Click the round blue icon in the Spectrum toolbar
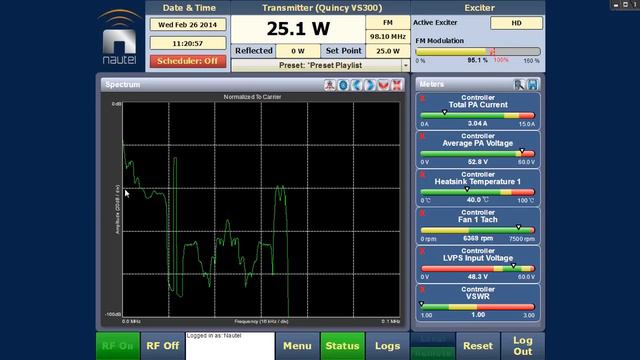 (x=343, y=85)
